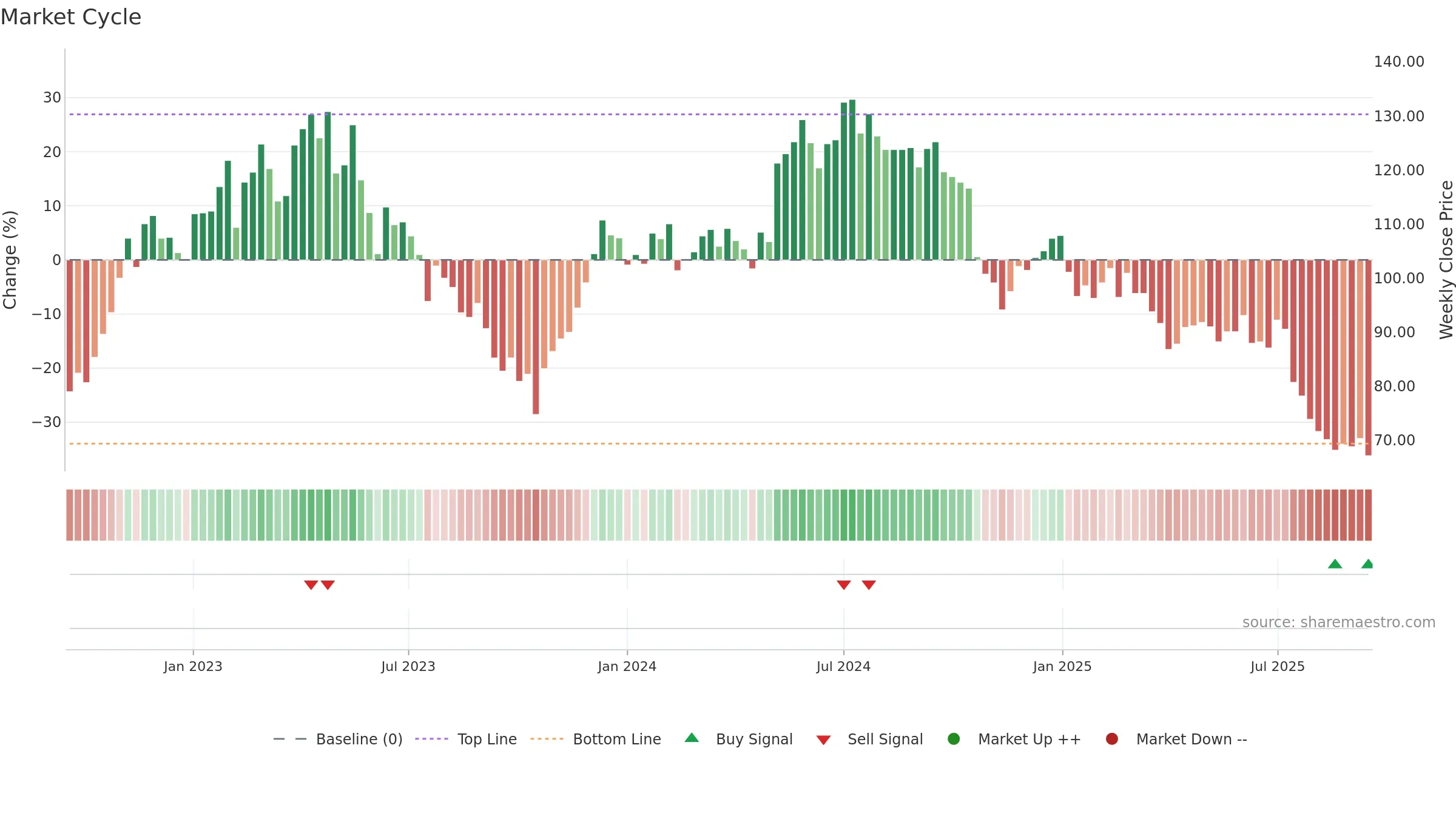
Task: Click the 30 change tick label
Action: 52,97
